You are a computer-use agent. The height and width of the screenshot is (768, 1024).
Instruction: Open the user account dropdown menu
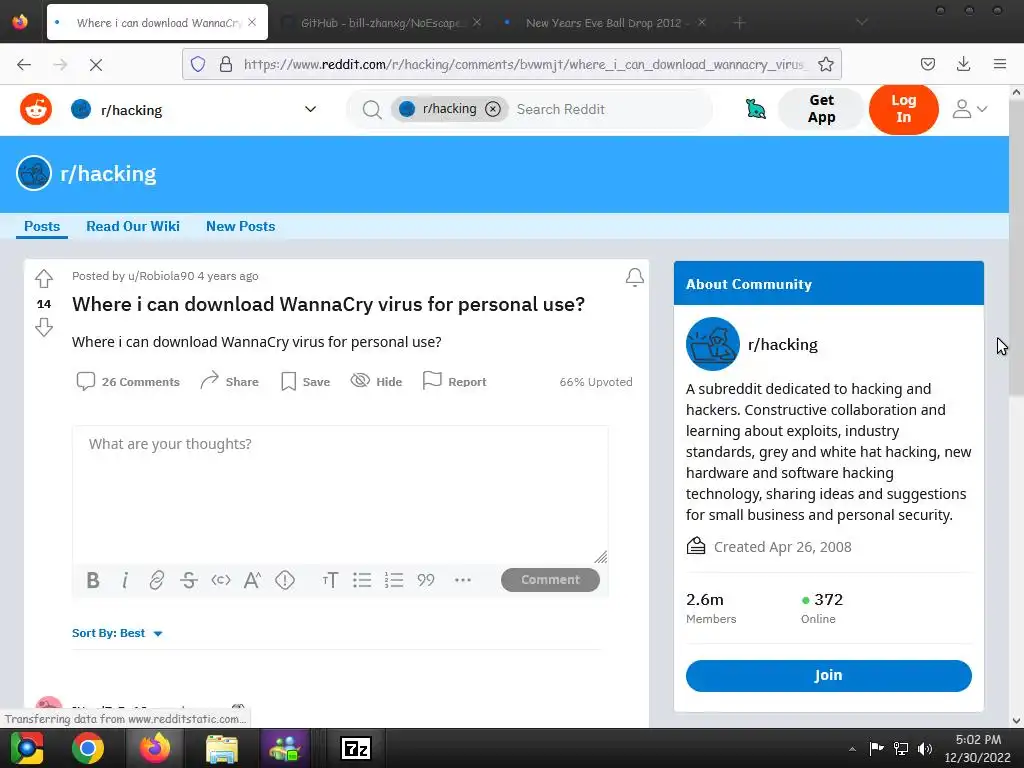969,109
